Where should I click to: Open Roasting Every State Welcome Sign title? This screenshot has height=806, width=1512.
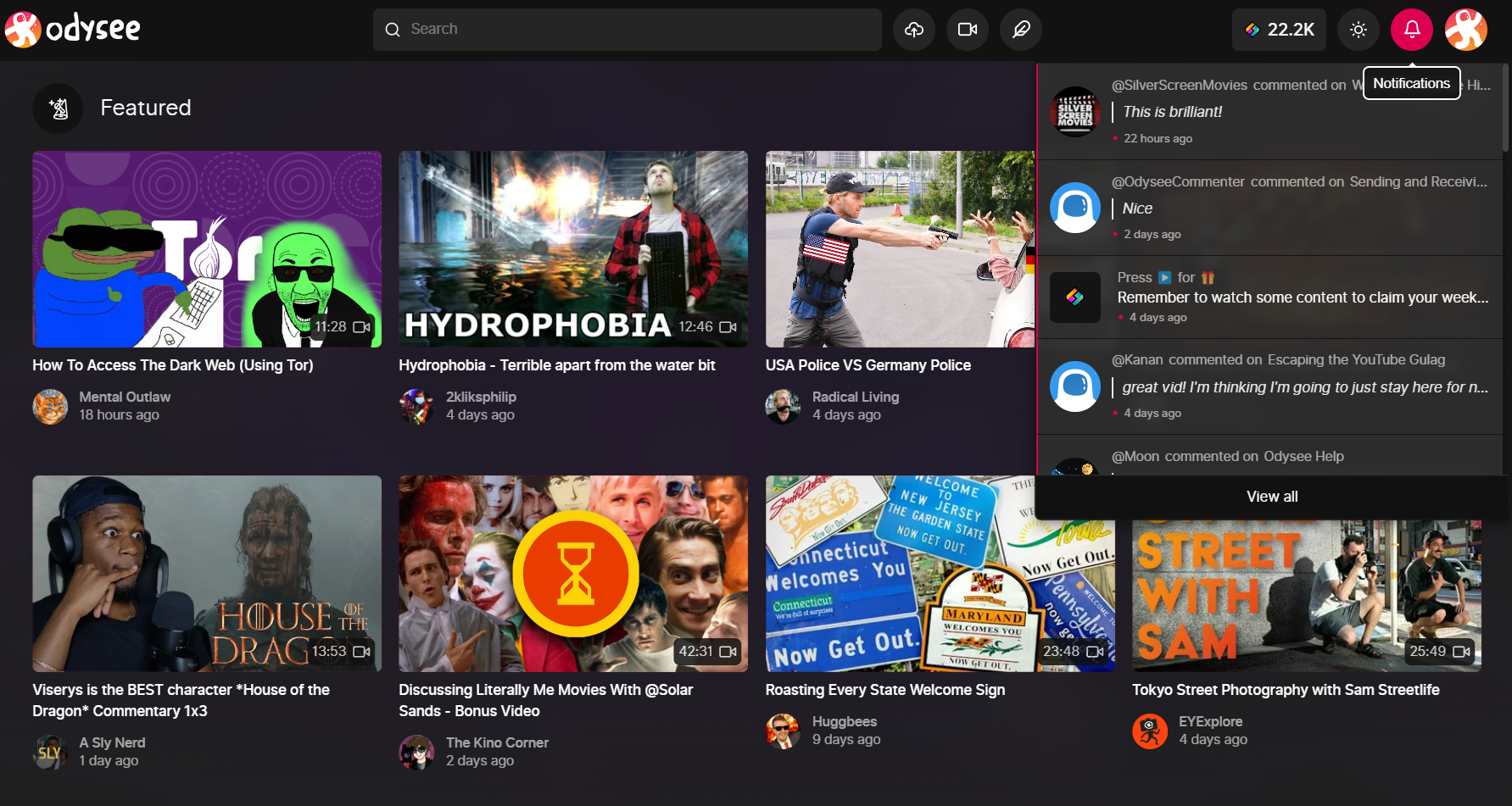885,690
